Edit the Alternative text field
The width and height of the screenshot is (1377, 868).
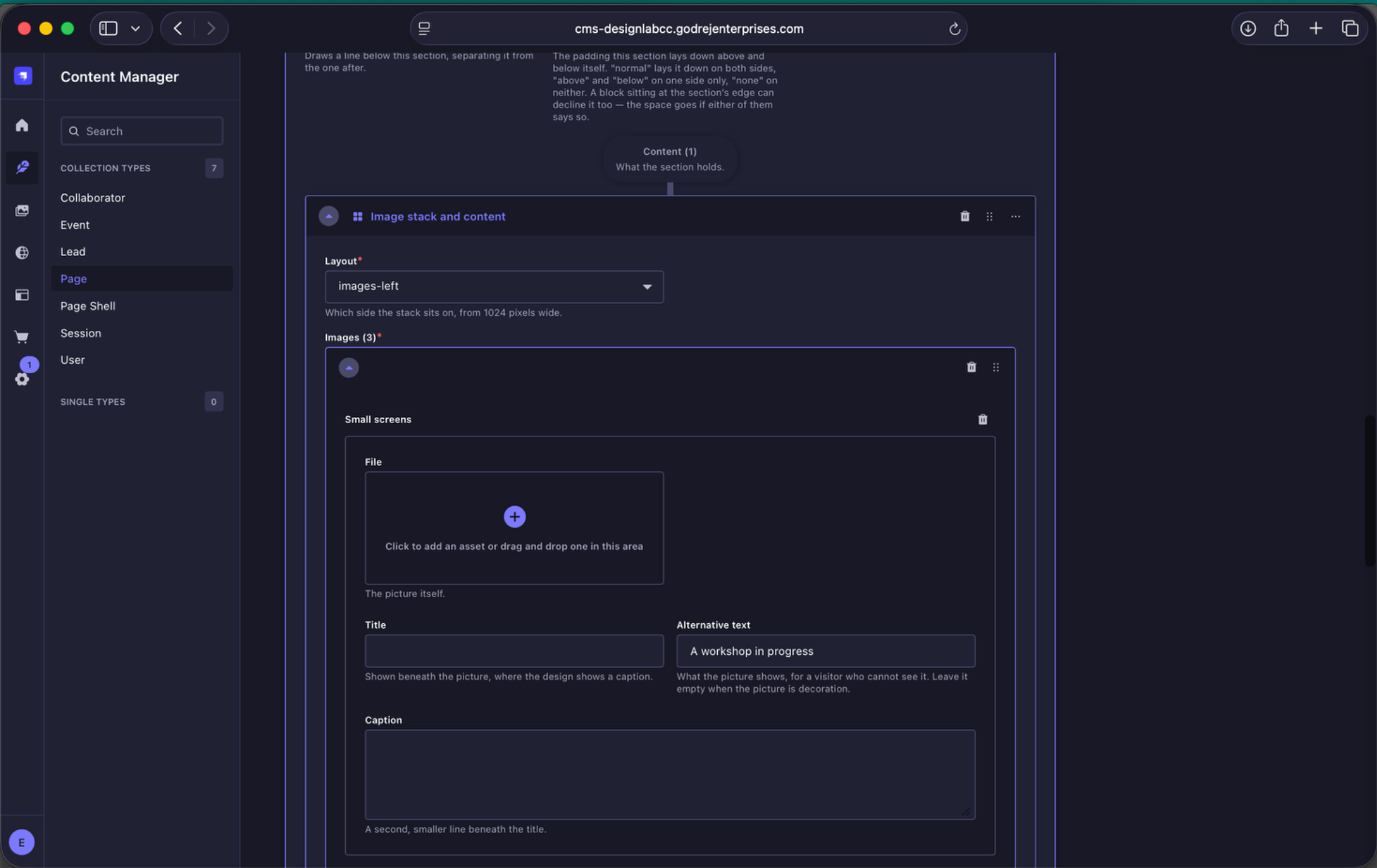(825, 651)
